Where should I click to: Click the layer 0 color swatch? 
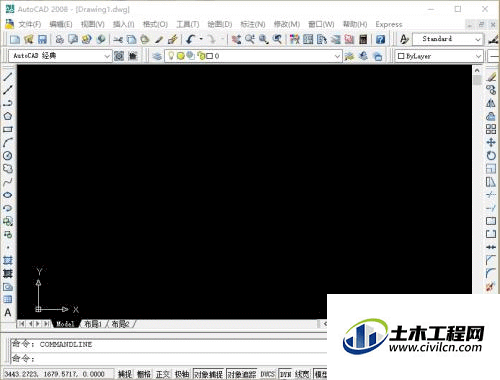tap(210, 56)
